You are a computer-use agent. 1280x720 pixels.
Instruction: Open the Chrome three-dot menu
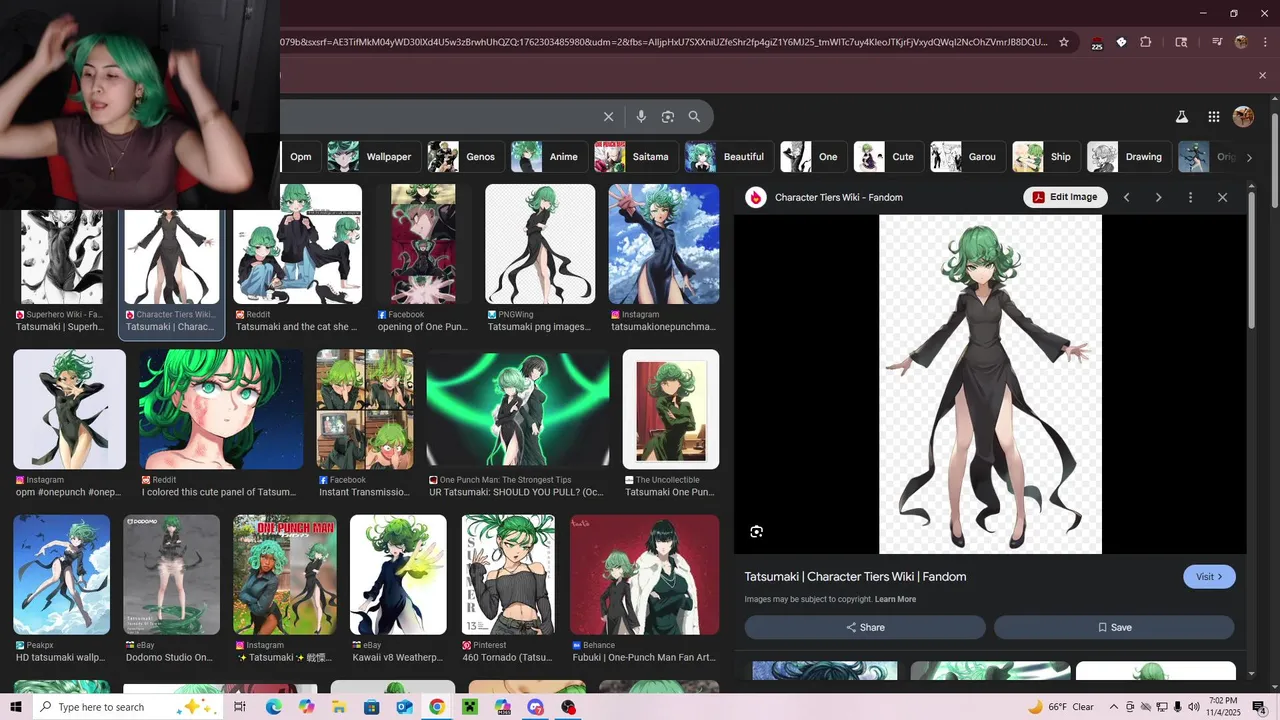click(x=1263, y=42)
